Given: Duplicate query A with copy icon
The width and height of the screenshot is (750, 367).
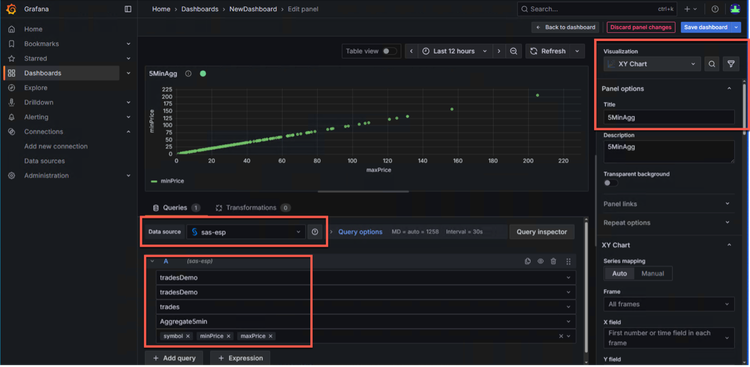Looking at the screenshot, I should (528, 261).
